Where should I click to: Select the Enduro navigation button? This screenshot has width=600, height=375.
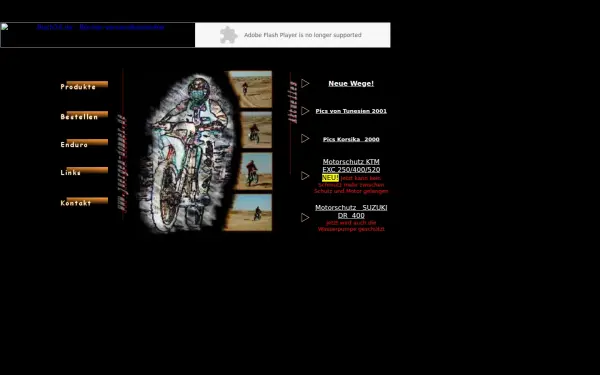point(84,143)
